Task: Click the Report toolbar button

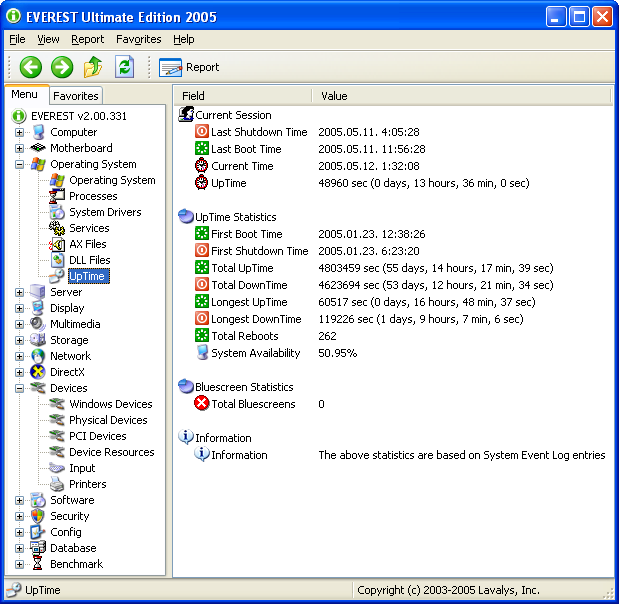Action: (190, 67)
